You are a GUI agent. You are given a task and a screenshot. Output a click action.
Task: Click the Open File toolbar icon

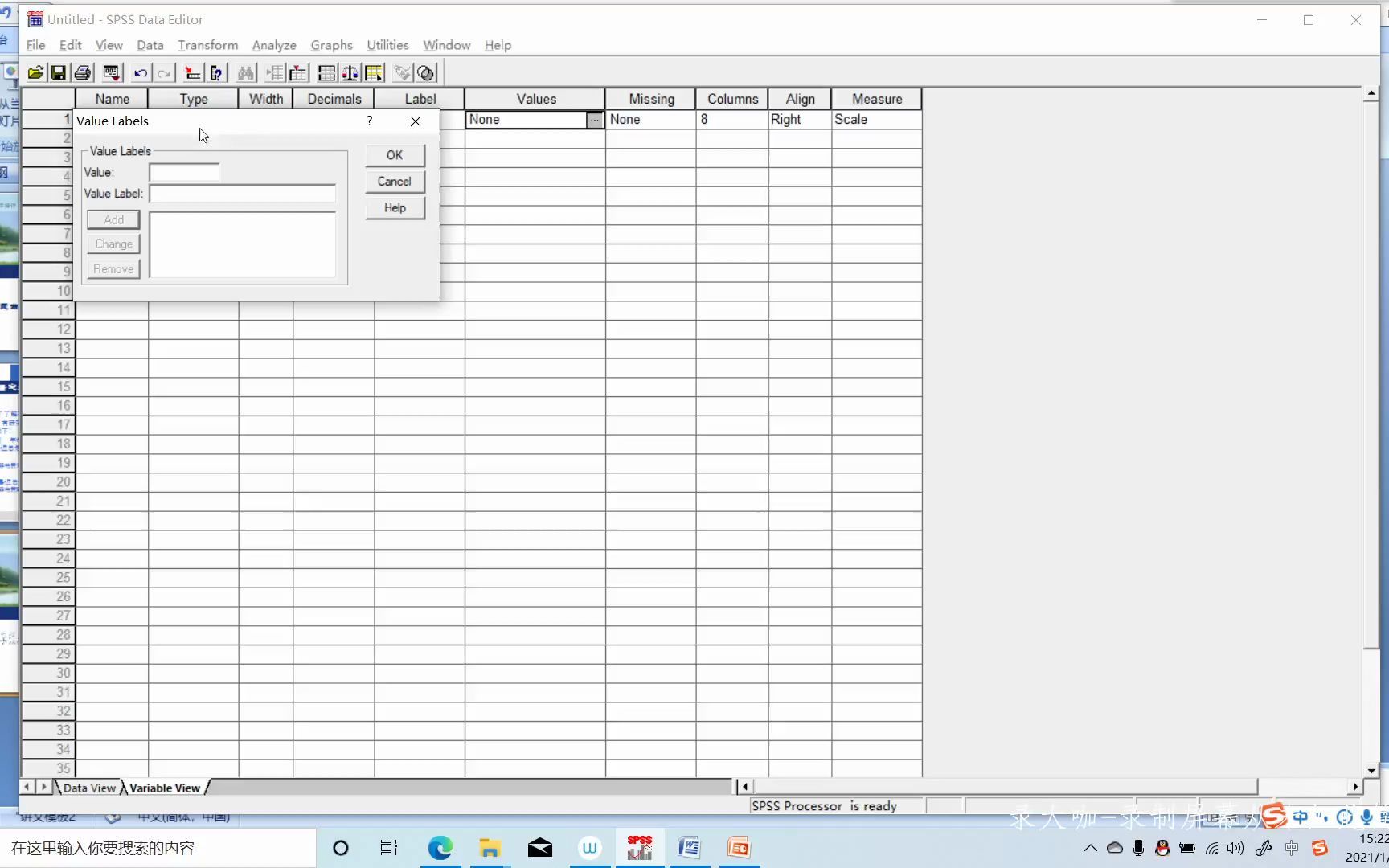[35, 73]
